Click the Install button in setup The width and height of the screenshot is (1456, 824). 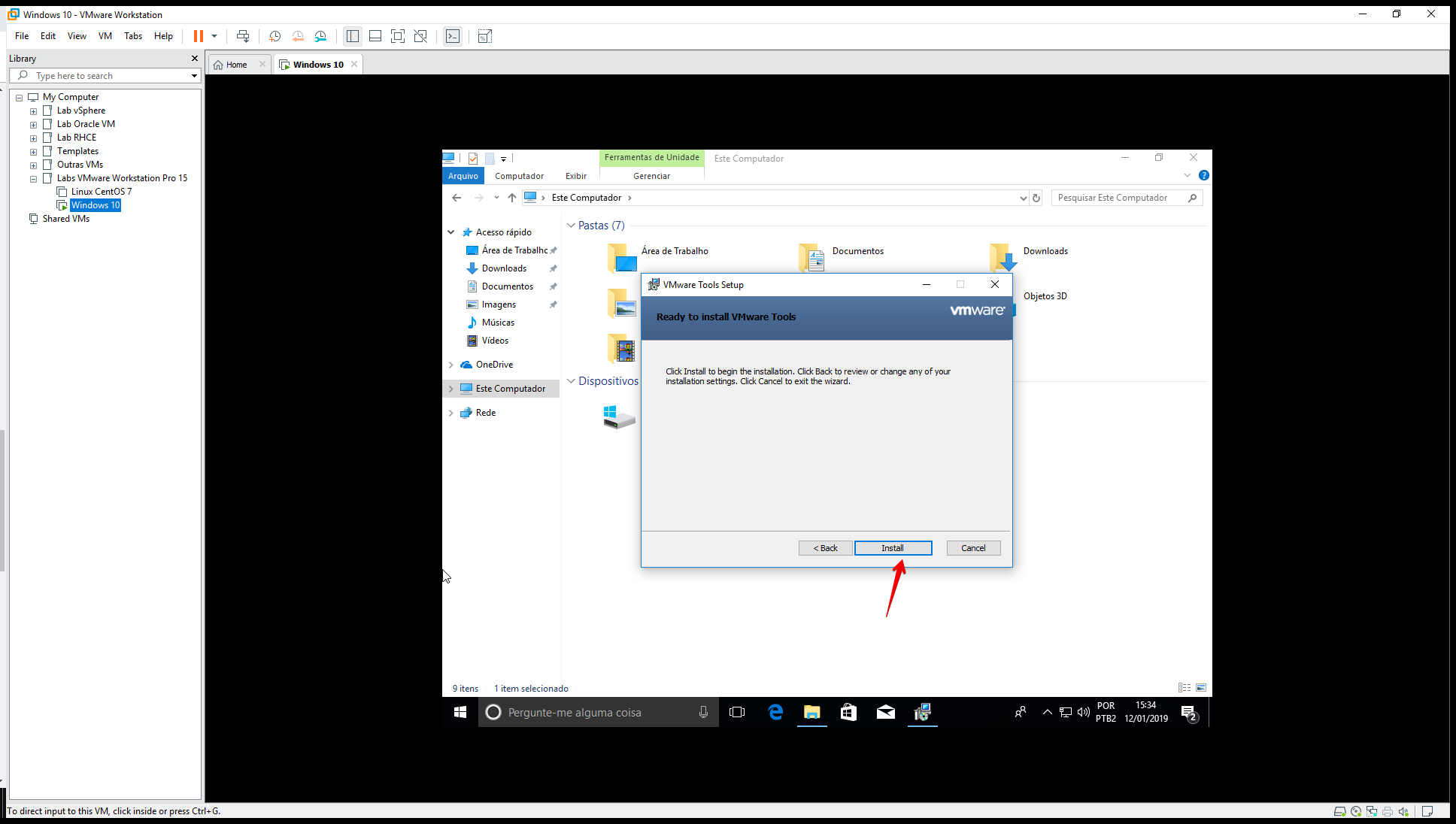tap(893, 548)
